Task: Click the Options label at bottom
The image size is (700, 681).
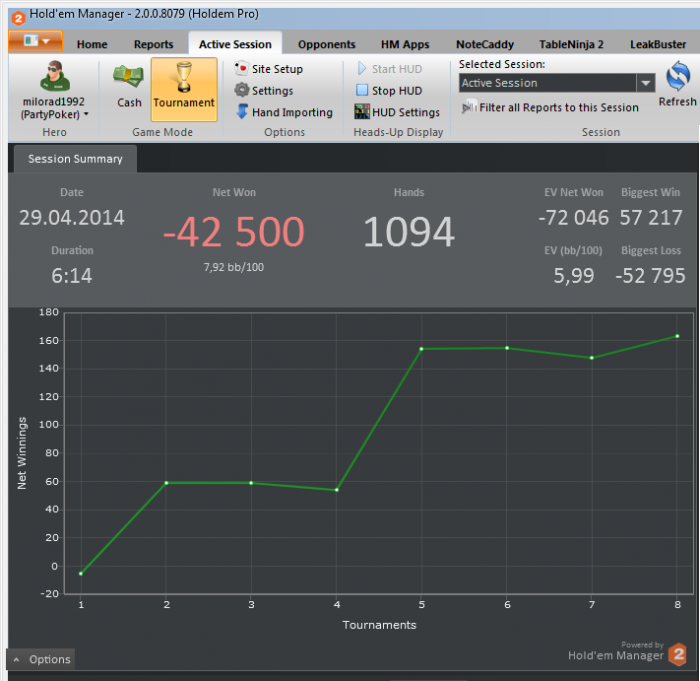Action: (x=50, y=660)
